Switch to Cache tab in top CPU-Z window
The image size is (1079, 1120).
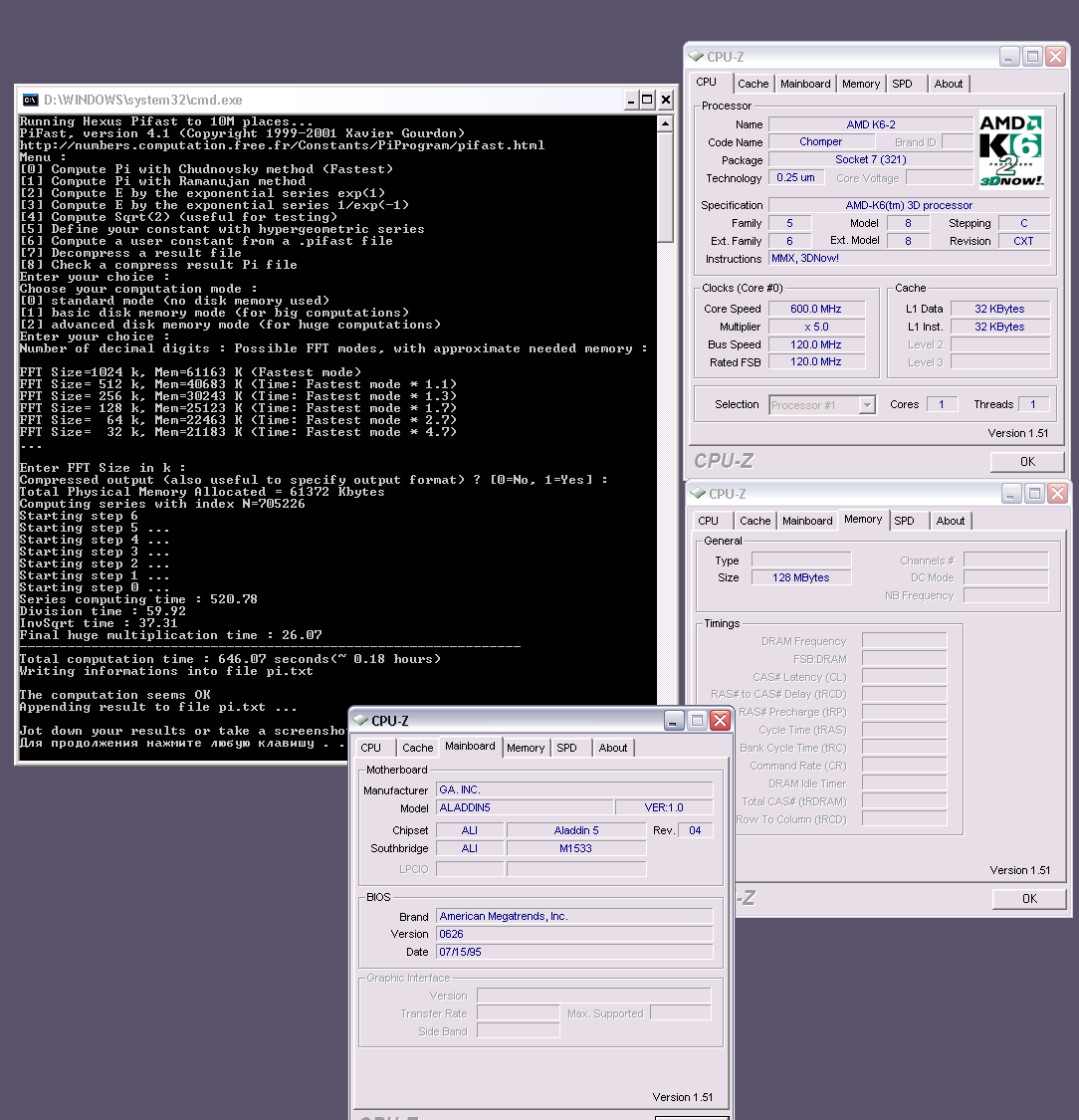coord(753,85)
